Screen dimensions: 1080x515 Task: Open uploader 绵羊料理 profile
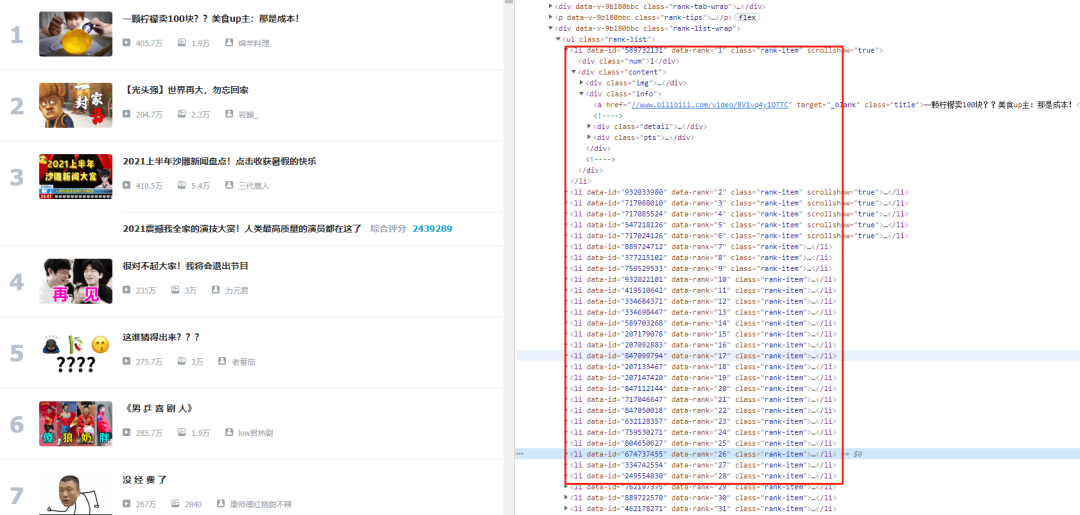coord(253,43)
